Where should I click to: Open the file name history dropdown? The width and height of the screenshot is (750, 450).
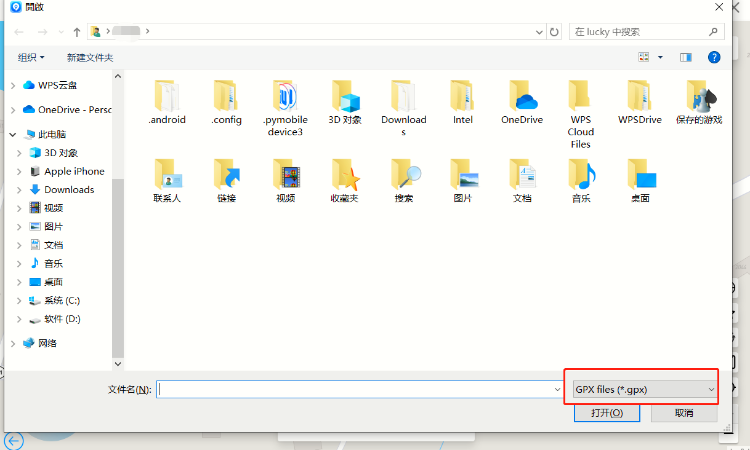[557, 389]
